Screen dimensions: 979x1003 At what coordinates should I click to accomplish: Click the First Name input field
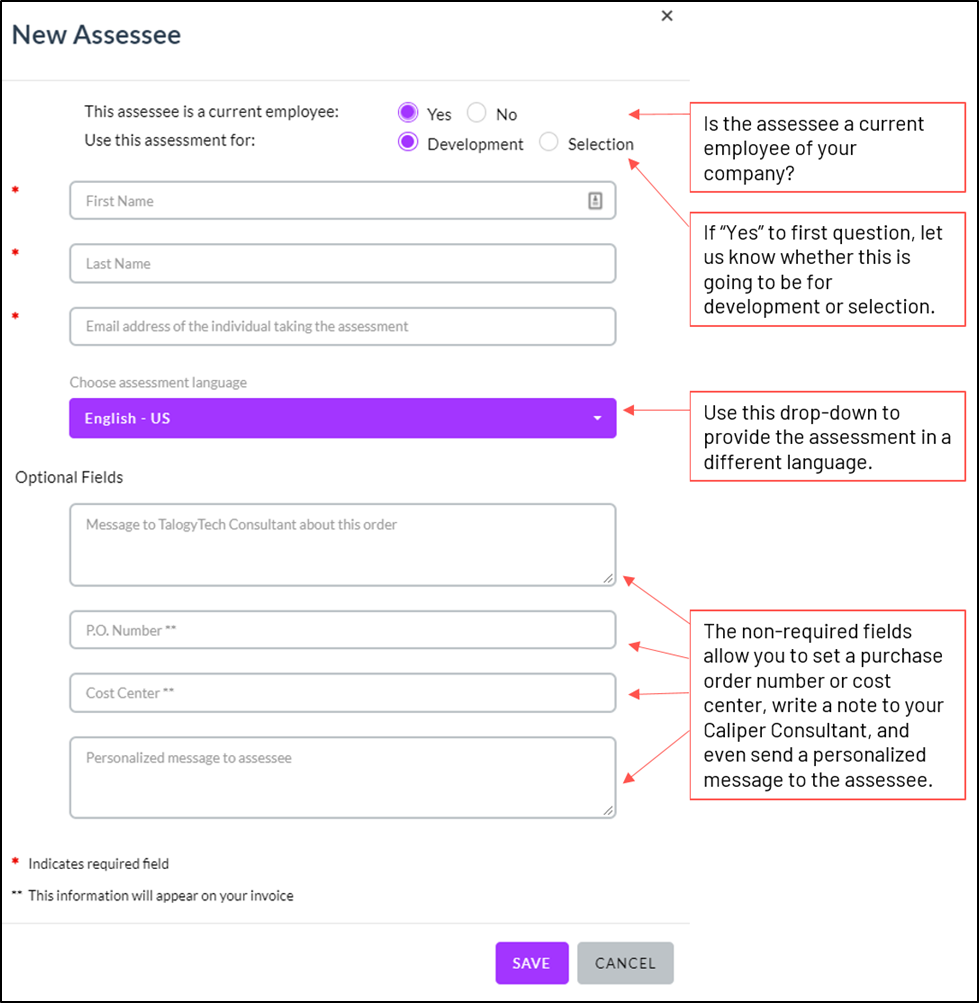[x=342, y=200]
